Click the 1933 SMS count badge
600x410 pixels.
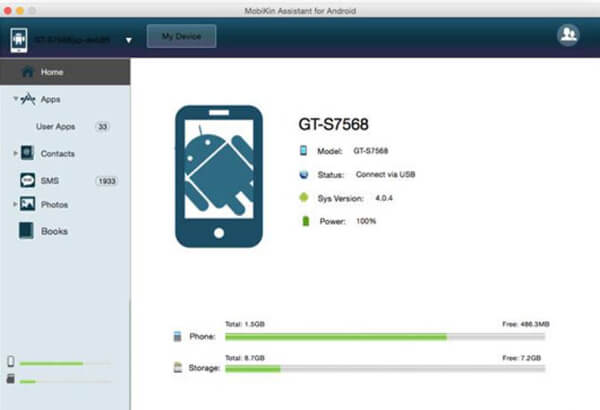pos(107,181)
